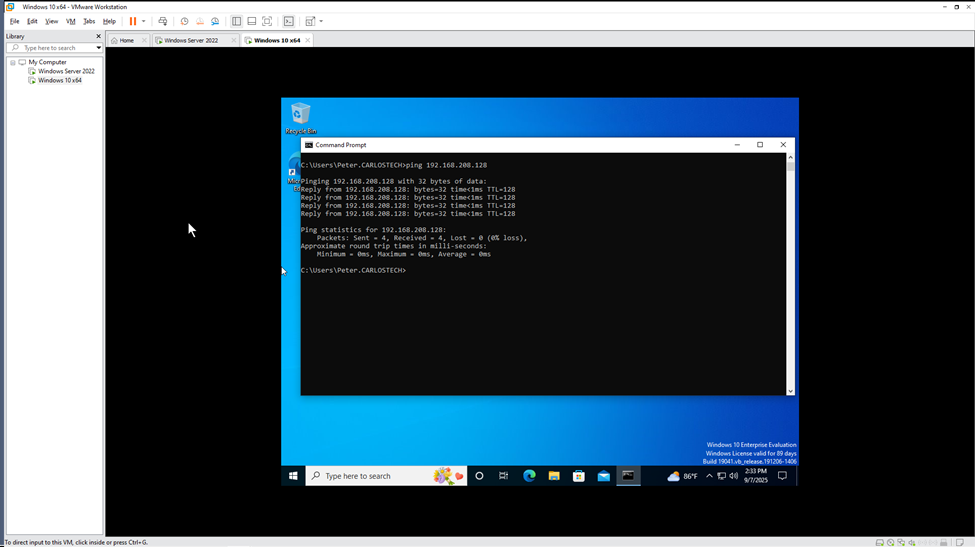
Task: Select Windows Server 2022 in library tree
Action: pyautogui.click(x=66, y=71)
